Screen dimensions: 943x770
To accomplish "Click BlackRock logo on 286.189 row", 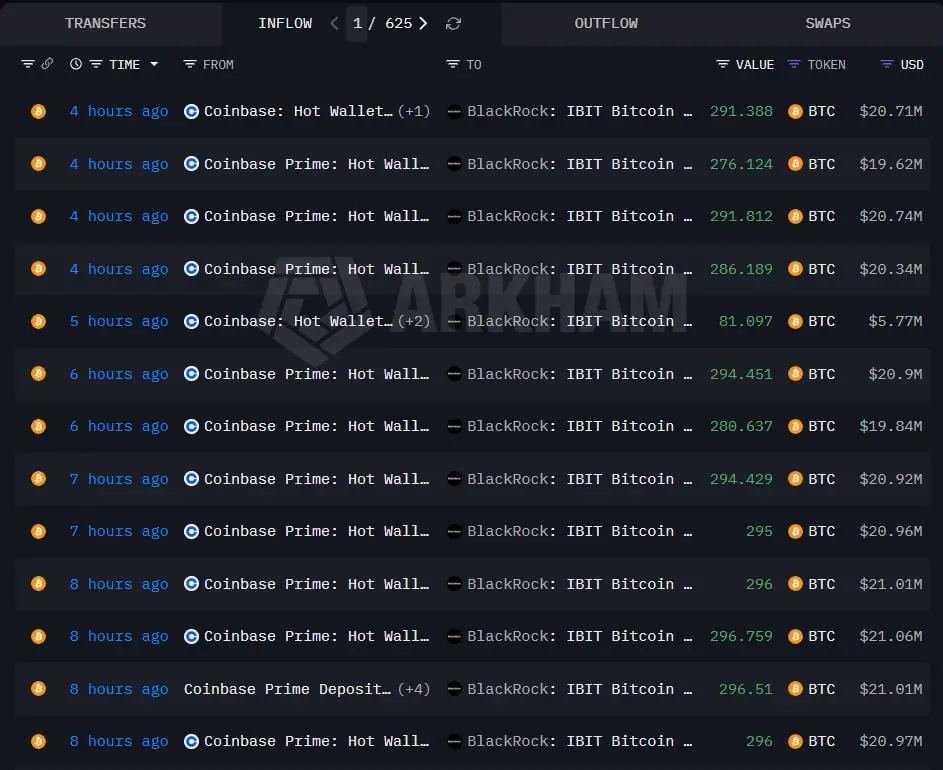I will [455, 269].
